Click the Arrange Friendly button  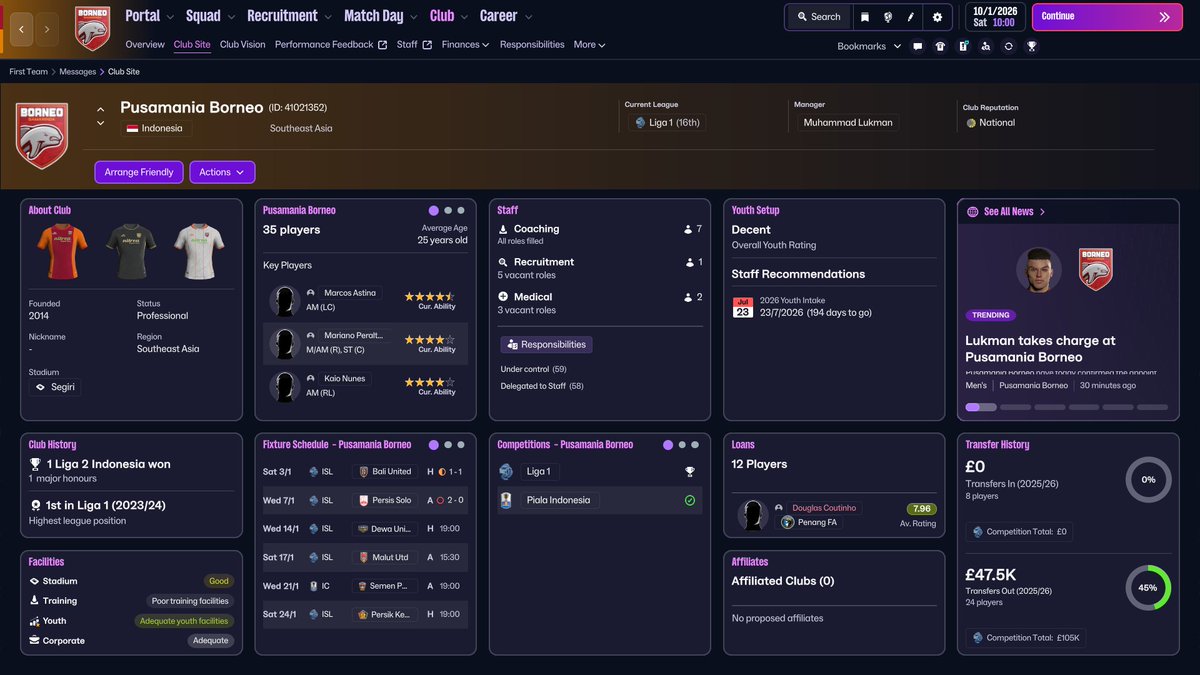tap(139, 172)
